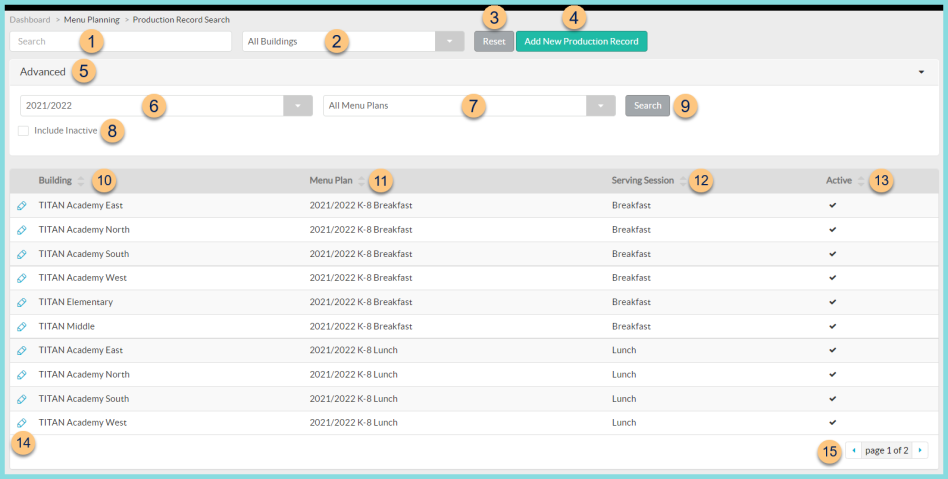Edit TITAN Academy East Breakfast record pencil icon
The width and height of the screenshot is (948, 479).
pyautogui.click(x=22, y=206)
